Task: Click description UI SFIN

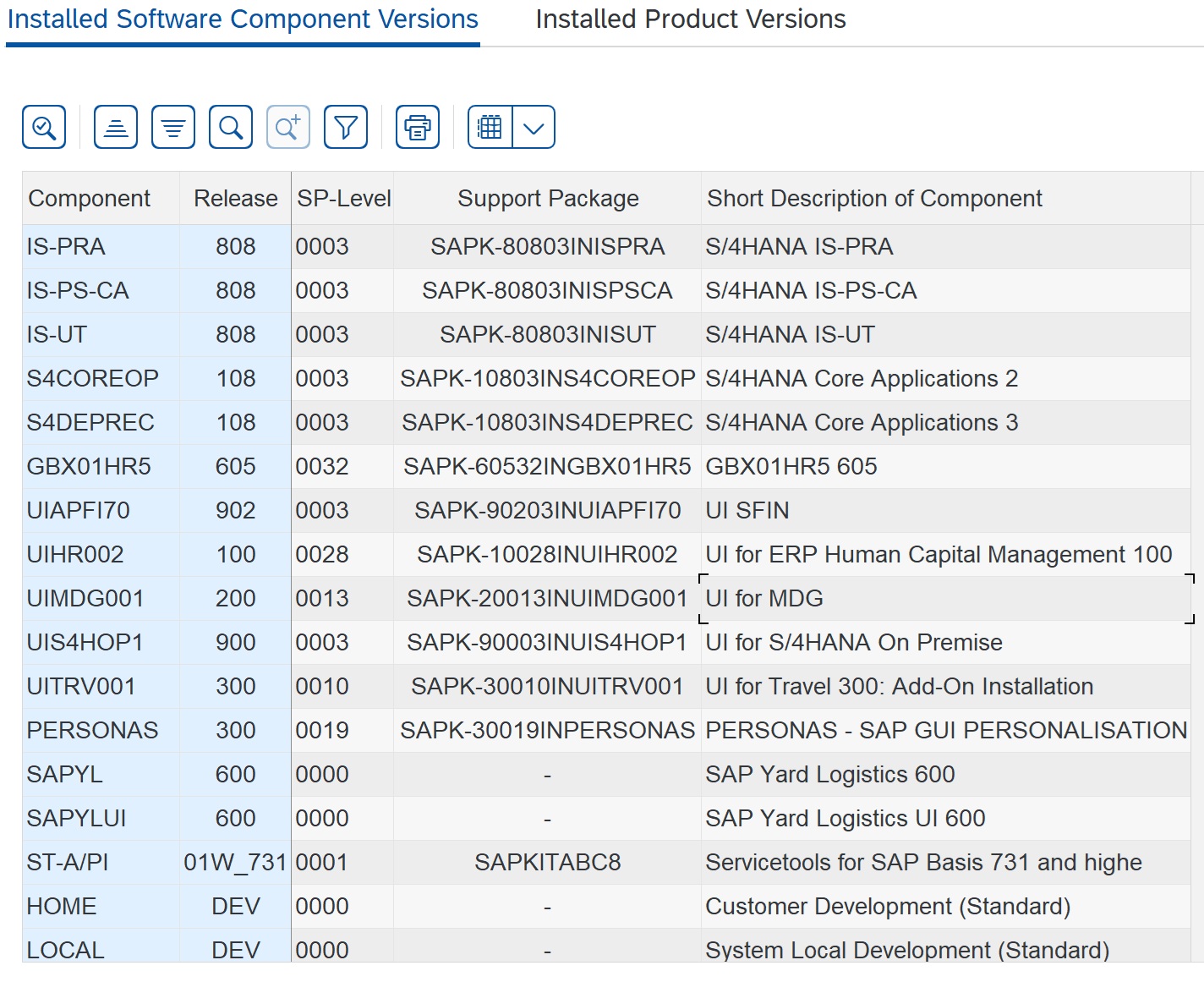Action: [945, 510]
